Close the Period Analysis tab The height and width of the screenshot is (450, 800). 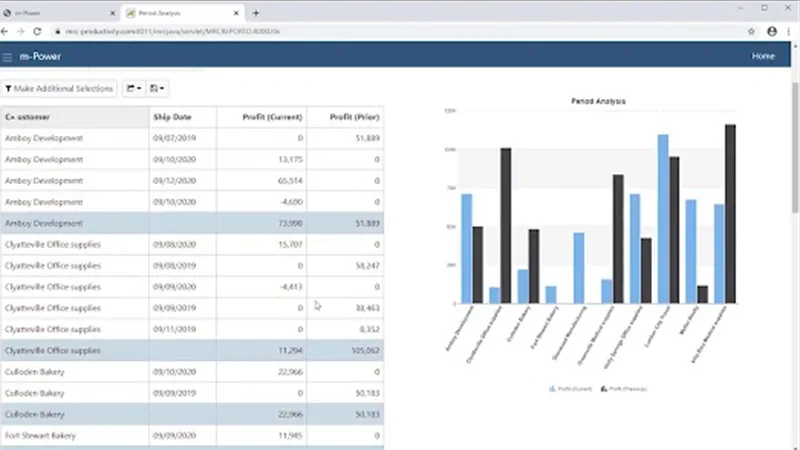coord(236,13)
